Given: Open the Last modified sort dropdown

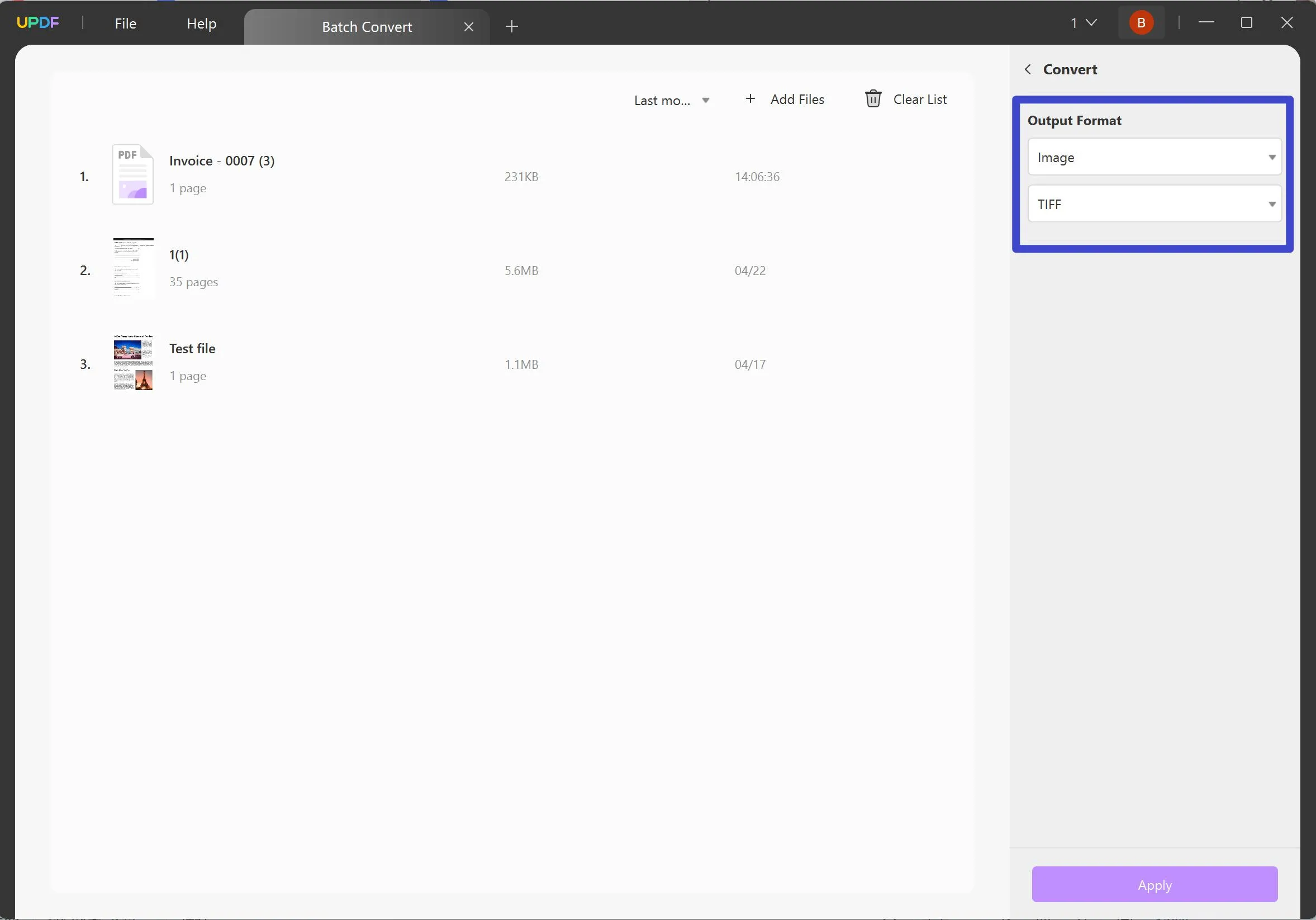Looking at the screenshot, I should click(x=672, y=100).
